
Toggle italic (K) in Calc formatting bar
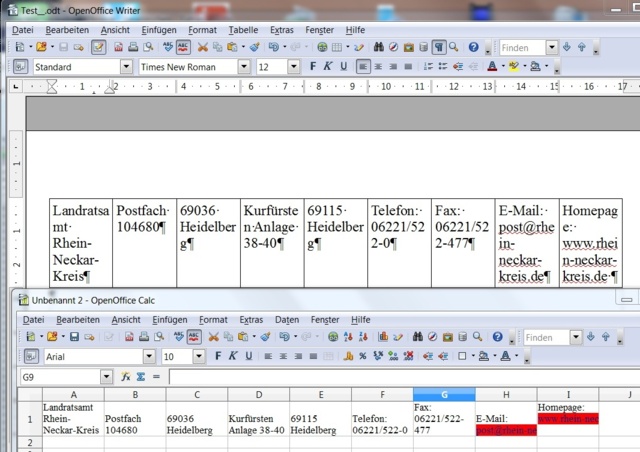[x=233, y=356]
